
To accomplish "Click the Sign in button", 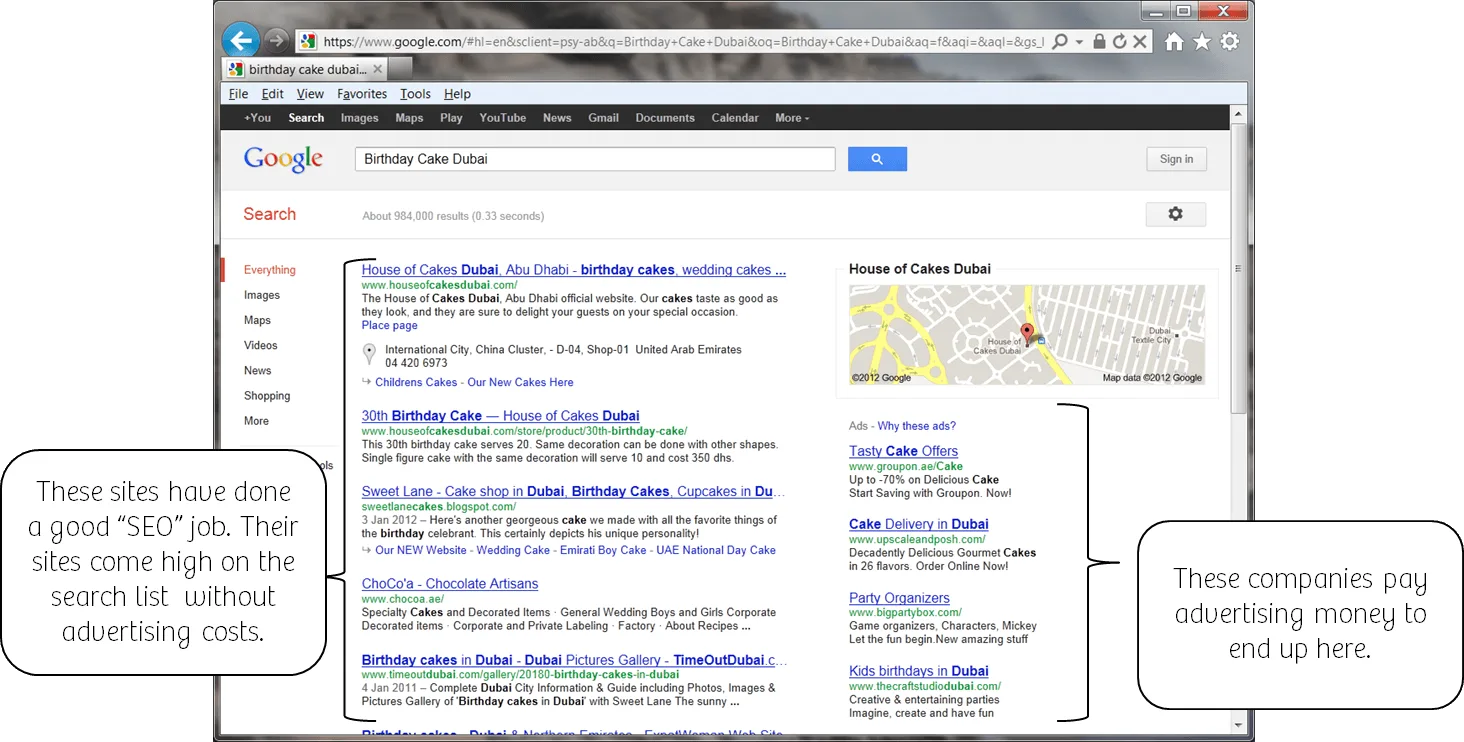I will point(1176,159).
